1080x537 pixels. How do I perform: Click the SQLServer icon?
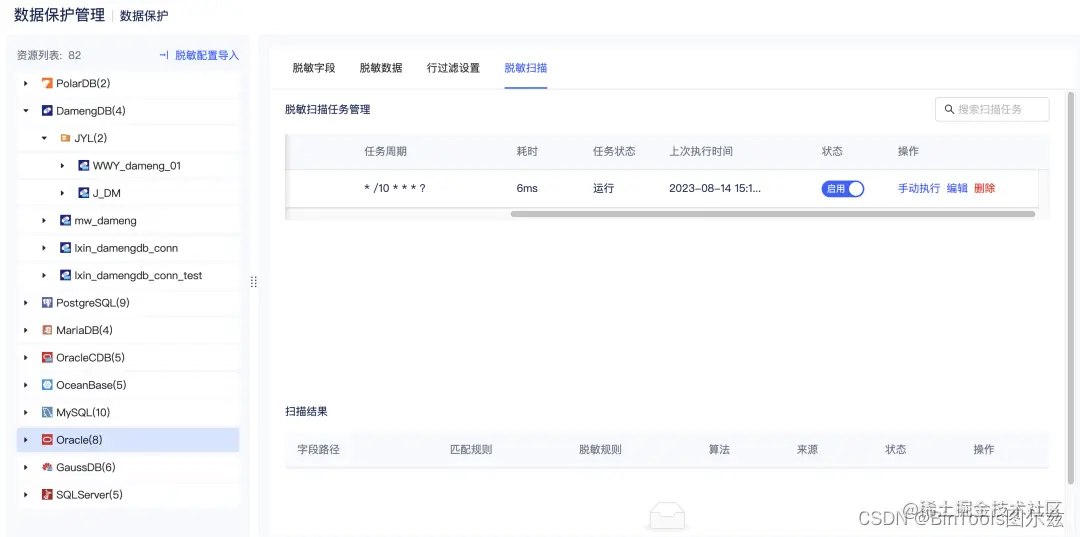click(47, 495)
